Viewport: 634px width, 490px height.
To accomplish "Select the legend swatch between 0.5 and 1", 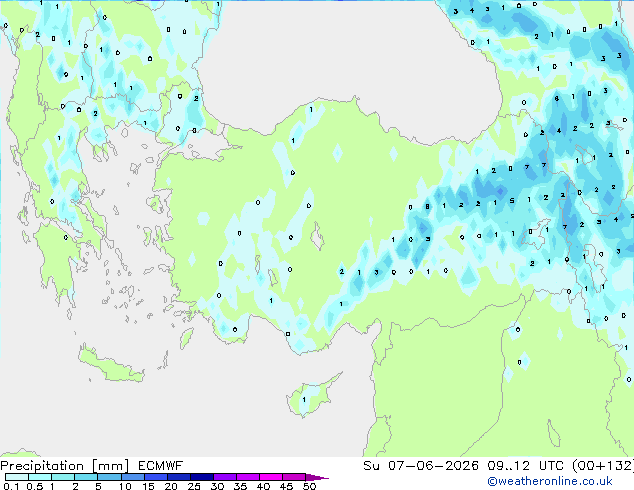I will pos(40,477).
